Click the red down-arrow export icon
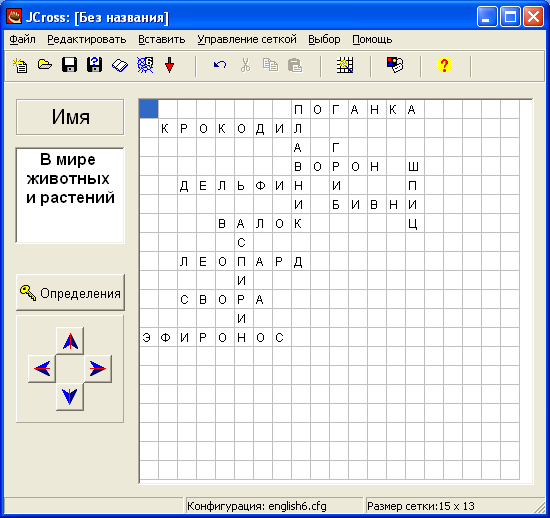This screenshot has width=550, height=518. [x=169, y=66]
